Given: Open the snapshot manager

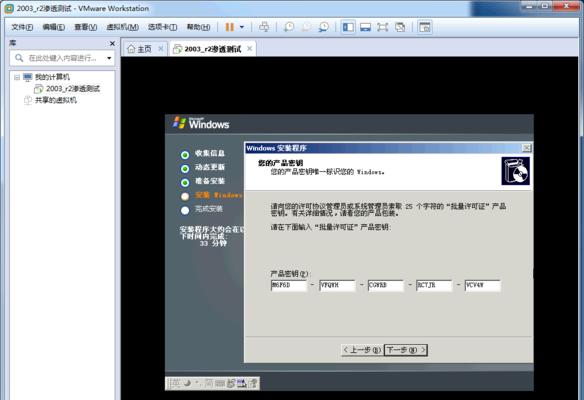Looking at the screenshot, I should tap(324, 27).
